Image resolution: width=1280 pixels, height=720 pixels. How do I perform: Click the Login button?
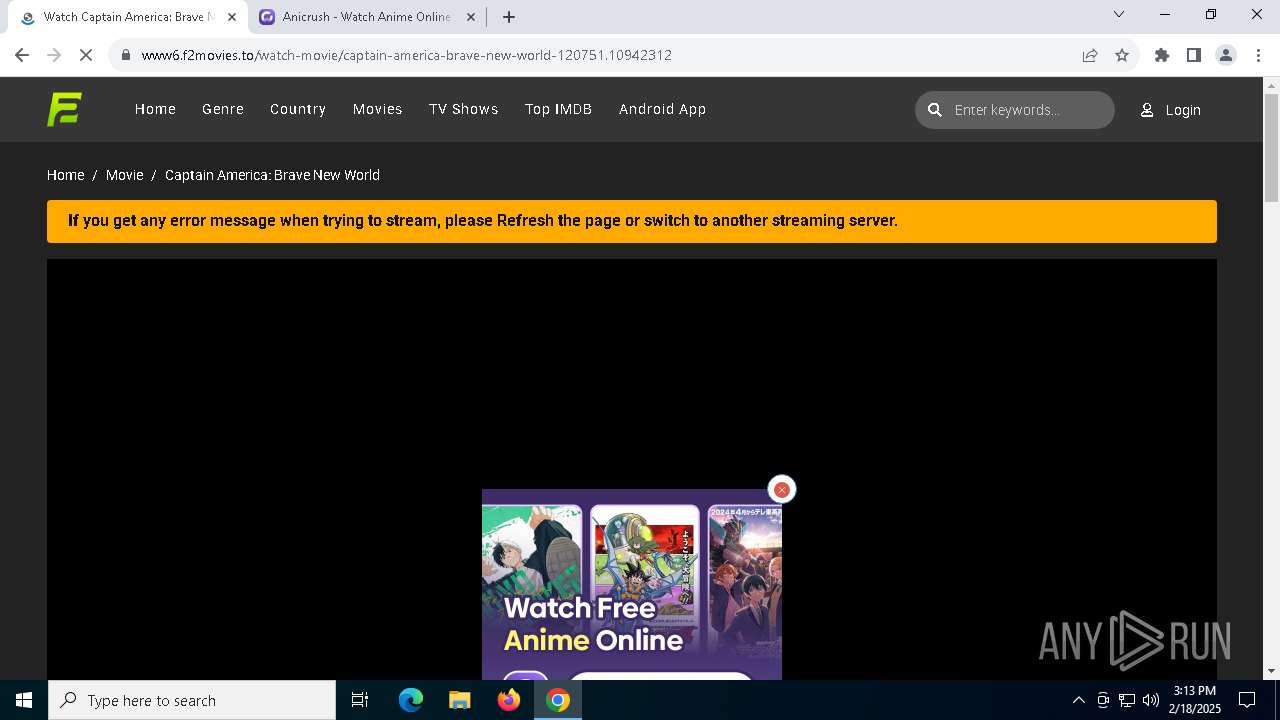tap(1171, 110)
